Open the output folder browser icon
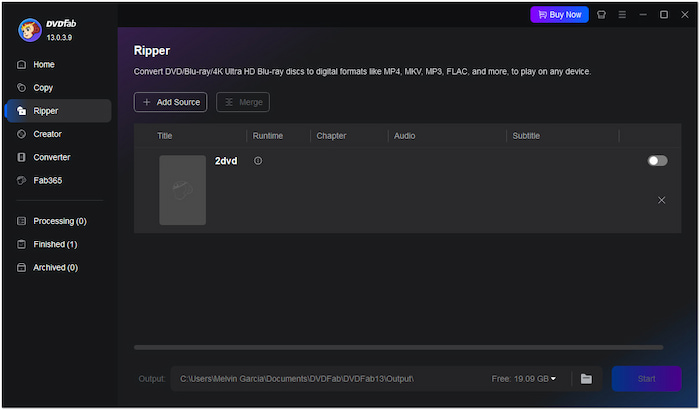Viewport: 700px width, 410px height. [586, 379]
